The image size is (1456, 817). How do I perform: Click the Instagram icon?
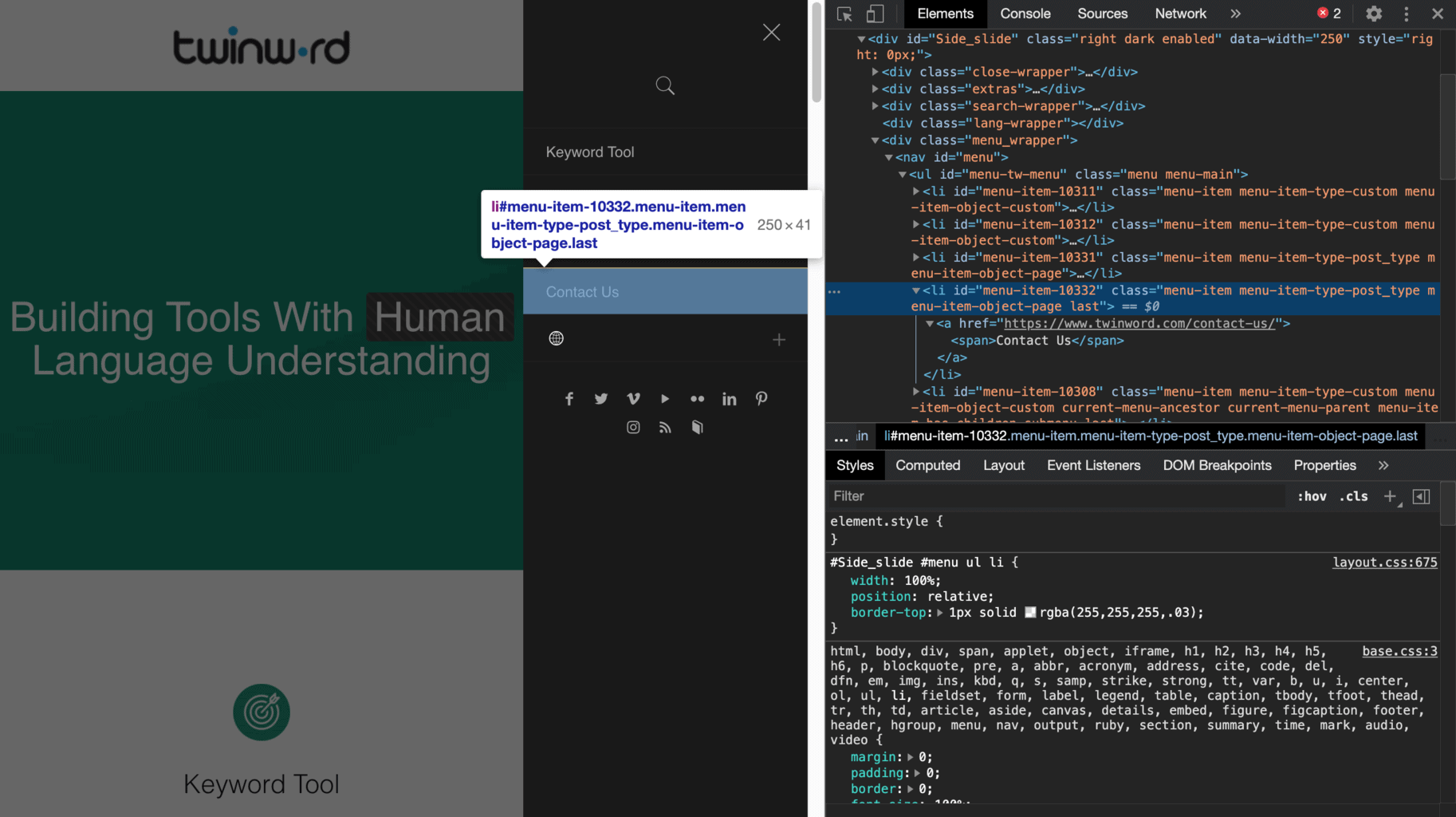(x=632, y=427)
